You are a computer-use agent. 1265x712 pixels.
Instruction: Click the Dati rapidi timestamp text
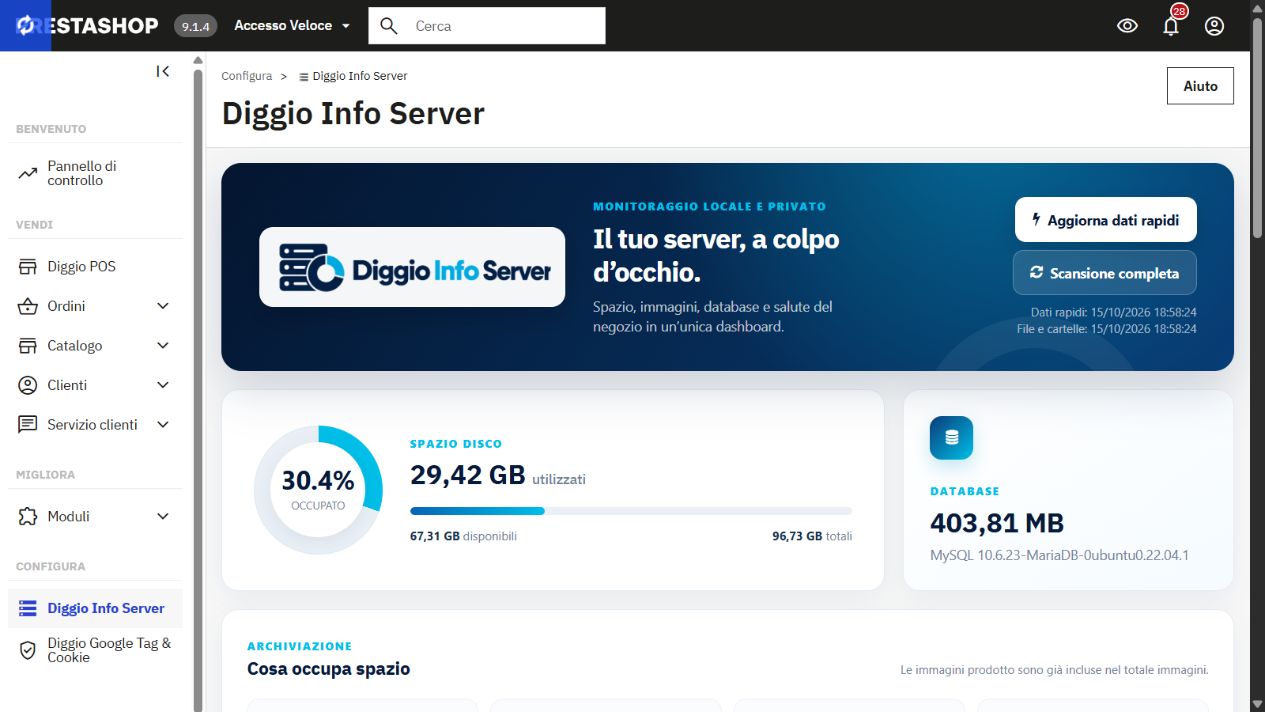tap(1114, 312)
